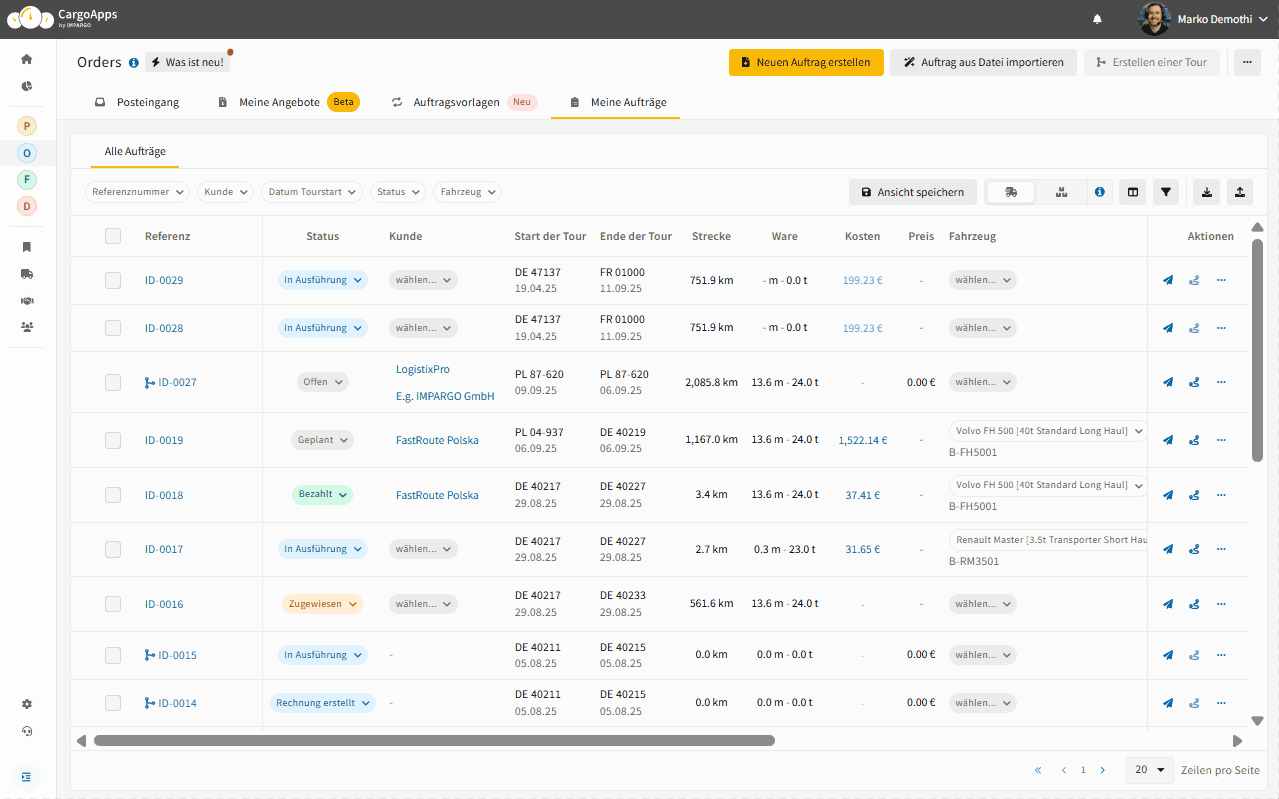The height and width of the screenshot is (799, 1279).
Task: Select all orders with header checkbox
Action: click(113, 236)
